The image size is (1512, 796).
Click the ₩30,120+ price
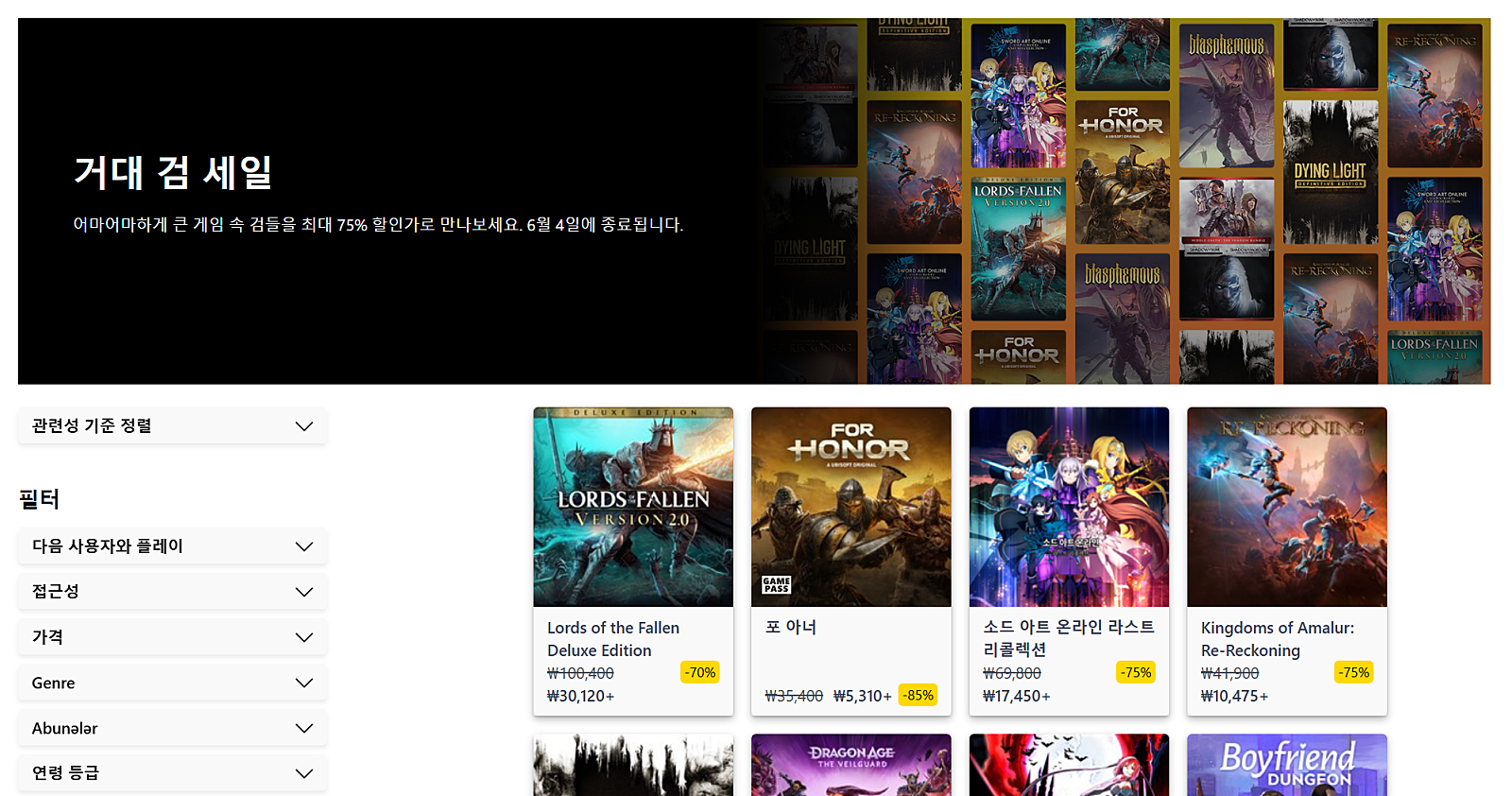click(x=581, y=696)
